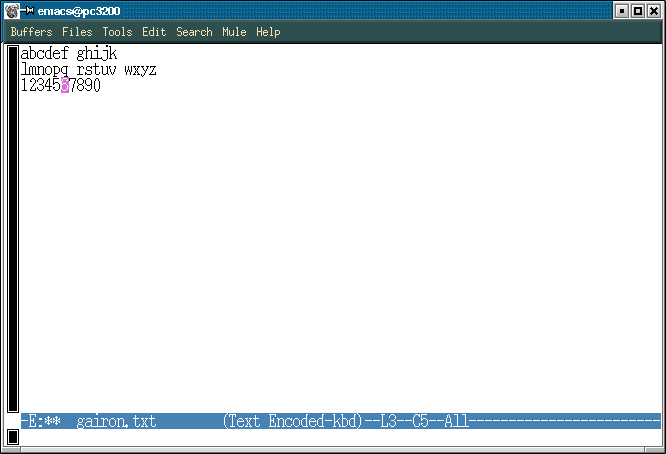This screenshot has height=454, width=666.
Task: Open the Tools menu
Action: coord(117,32)
